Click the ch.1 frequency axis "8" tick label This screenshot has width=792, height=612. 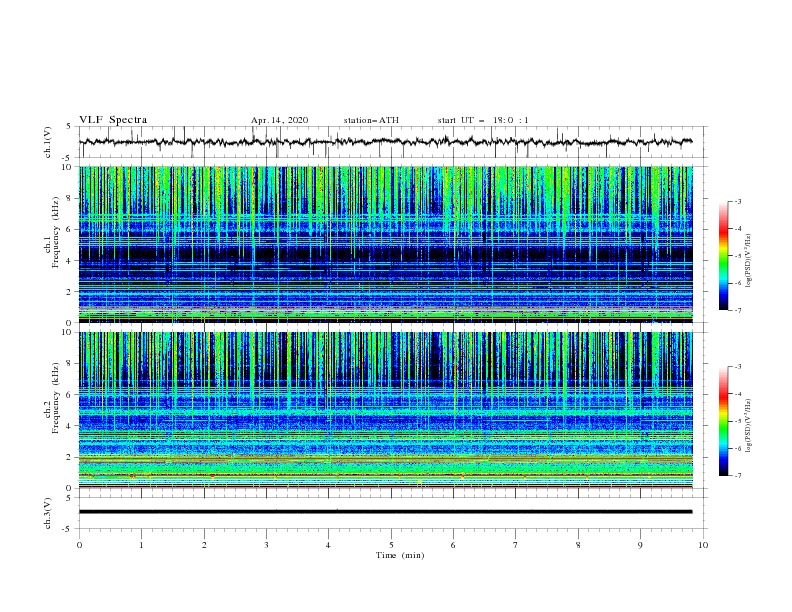pos(71,198)
